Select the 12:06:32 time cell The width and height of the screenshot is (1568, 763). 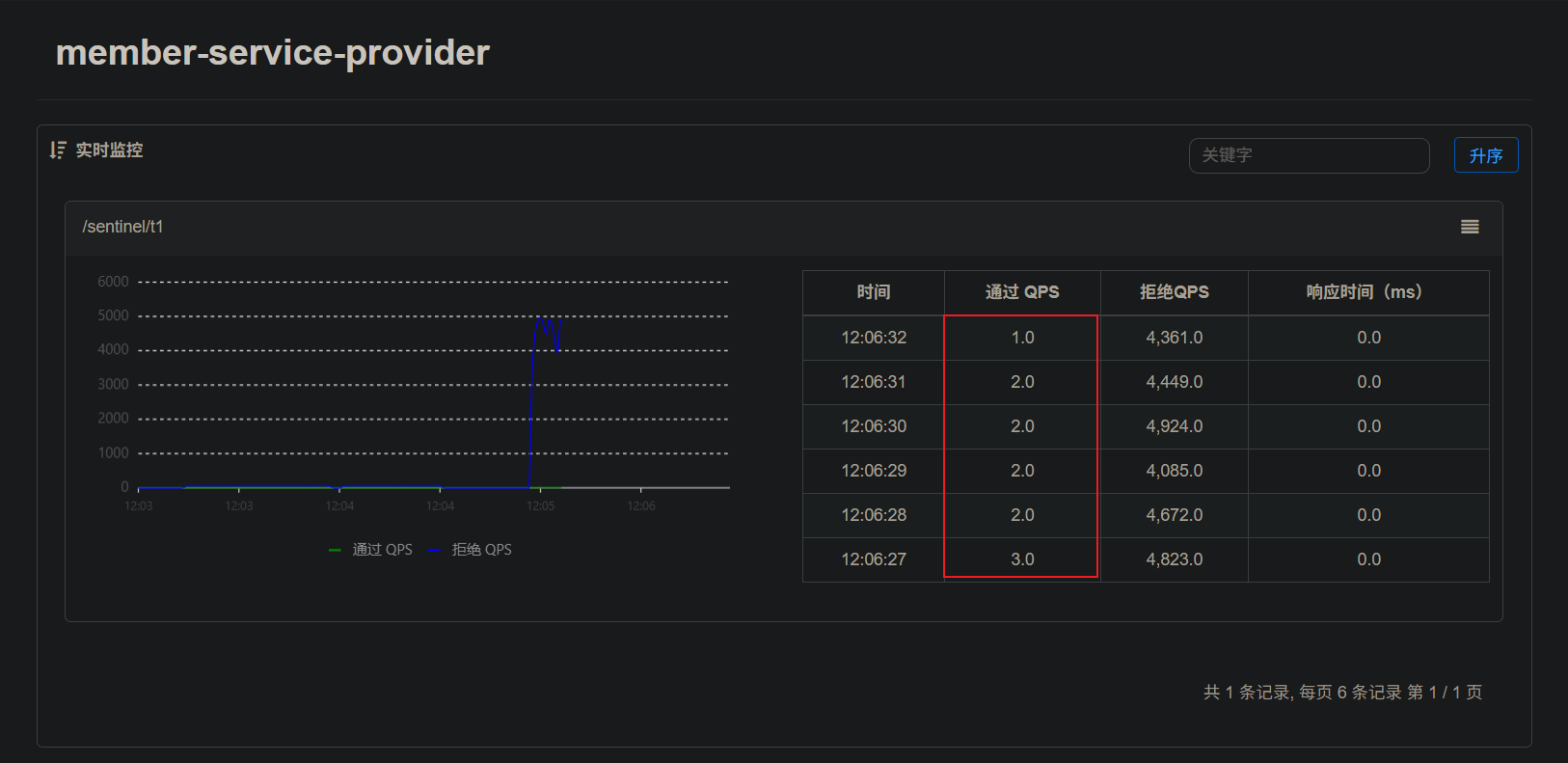pyautogui.click(x=874, y=338)
